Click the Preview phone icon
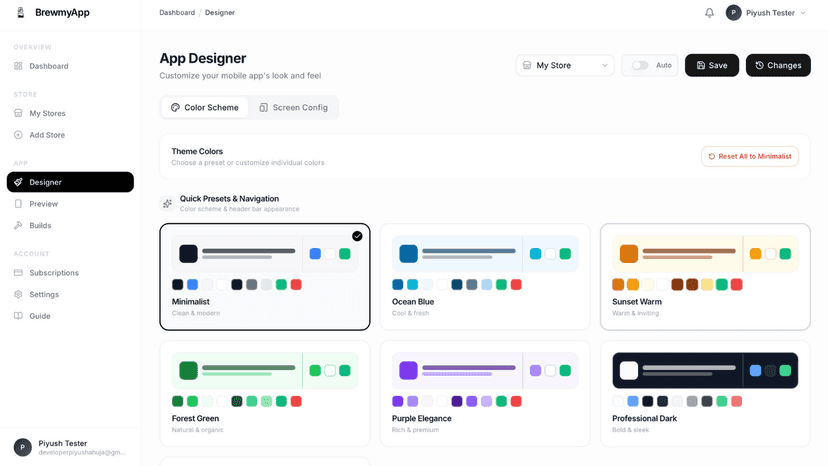828x466 pixels. point(18,203)
